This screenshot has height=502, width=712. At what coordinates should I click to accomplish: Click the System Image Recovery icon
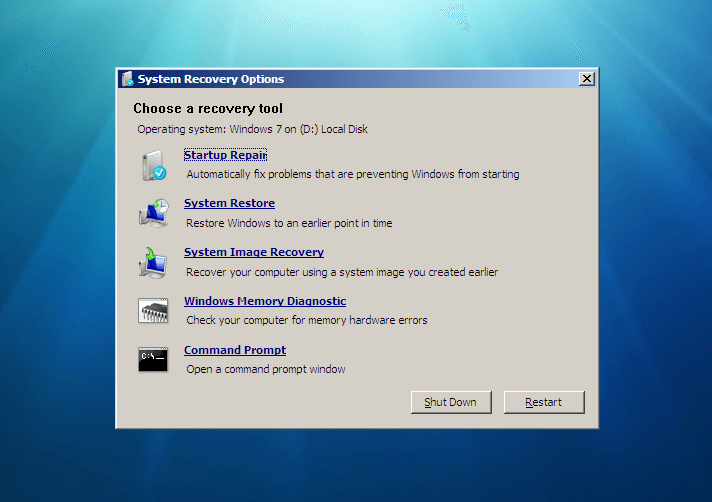coord(153,262)
